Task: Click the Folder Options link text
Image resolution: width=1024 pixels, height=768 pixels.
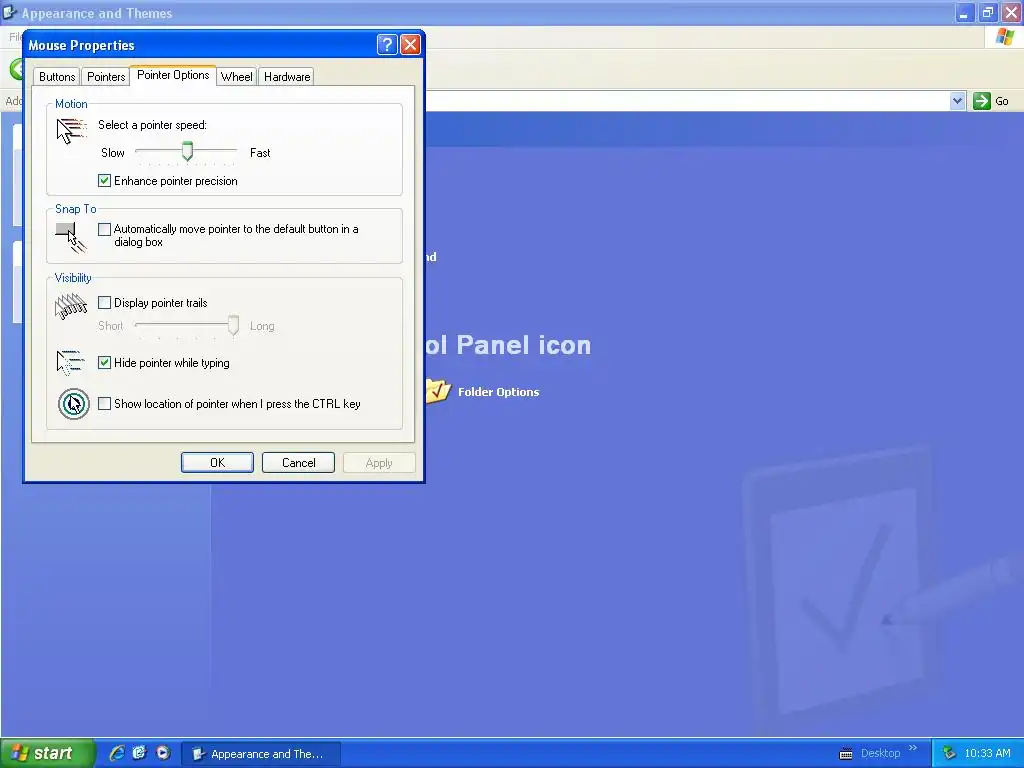Action: (498, 392)
